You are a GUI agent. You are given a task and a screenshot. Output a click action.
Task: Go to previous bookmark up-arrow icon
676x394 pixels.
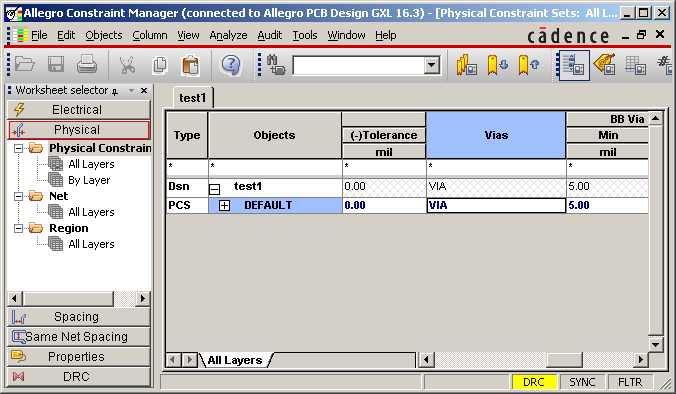tap(529, 65)
